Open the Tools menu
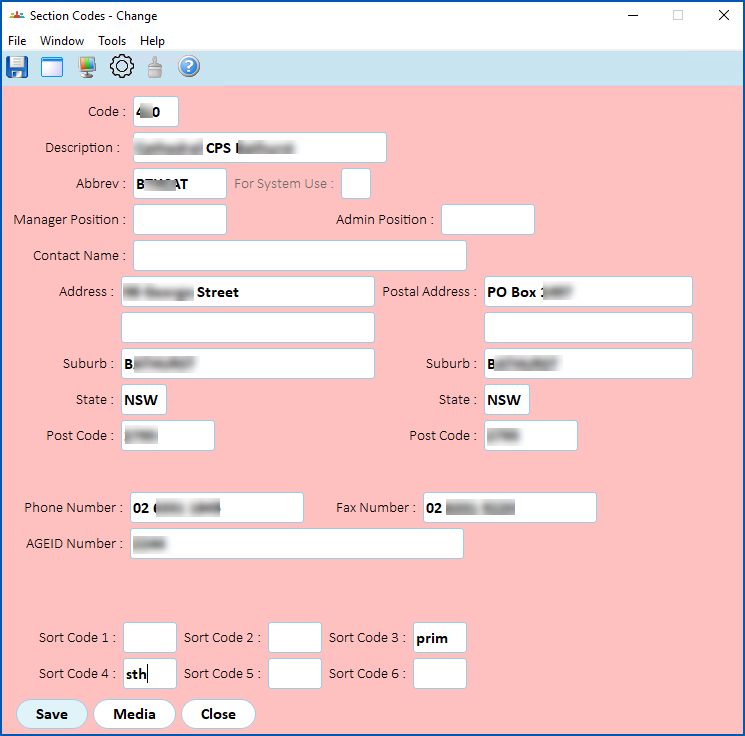 (x=112, y=41)
